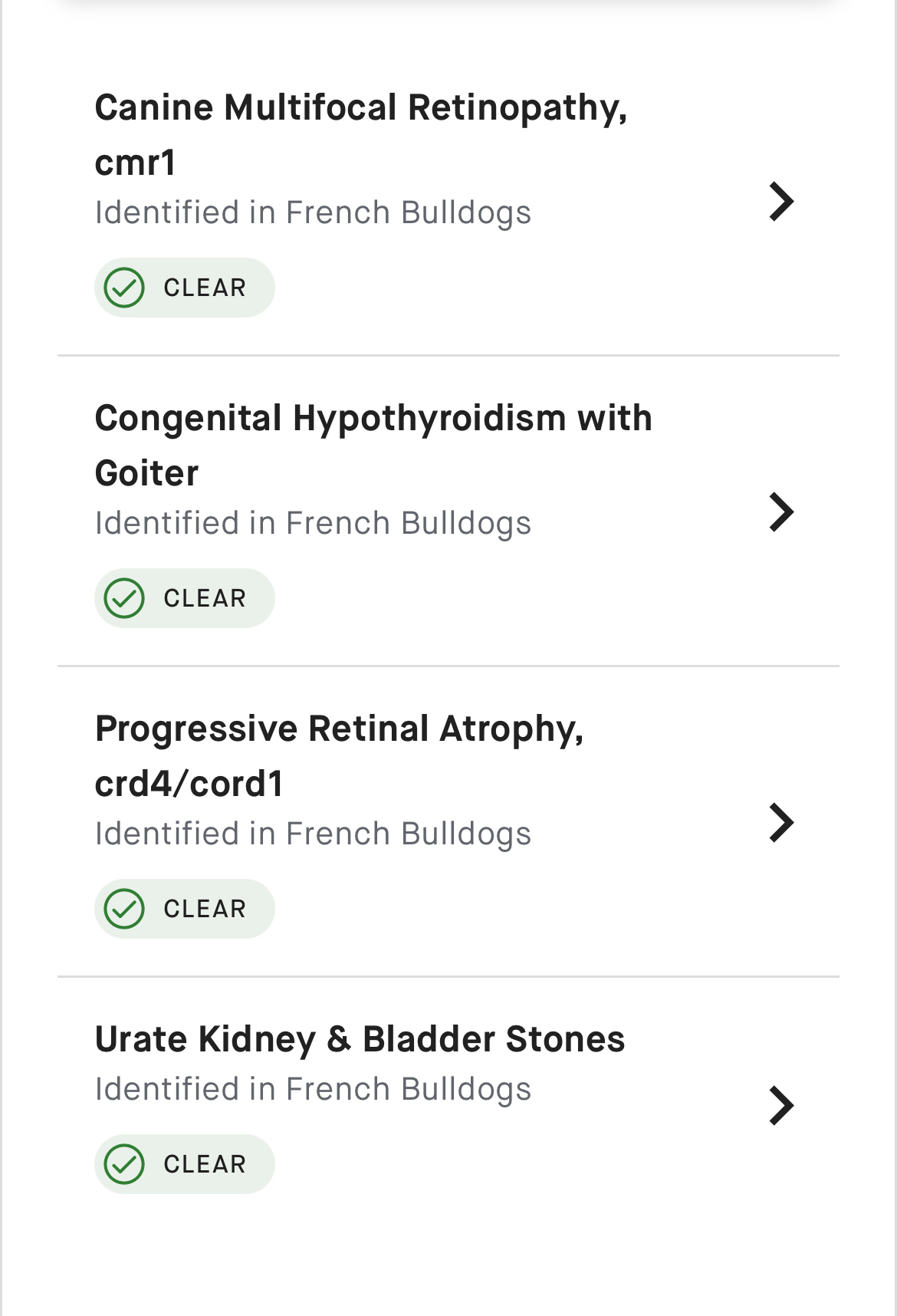Open Urate Kidney & Bladder Stones title

(x=360, y=1039)
